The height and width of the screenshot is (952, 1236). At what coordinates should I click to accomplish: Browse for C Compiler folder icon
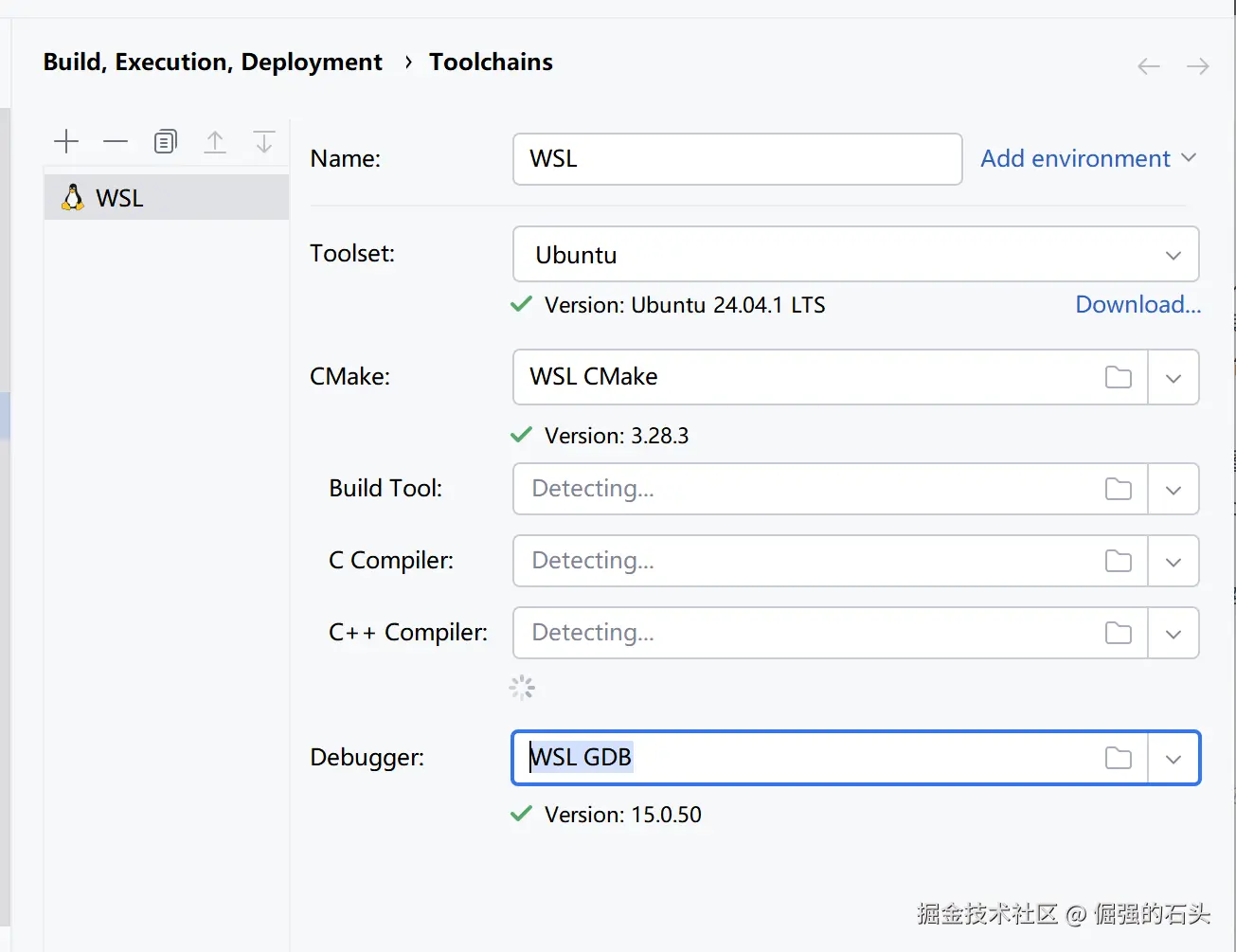click(x=1119, y=561)
